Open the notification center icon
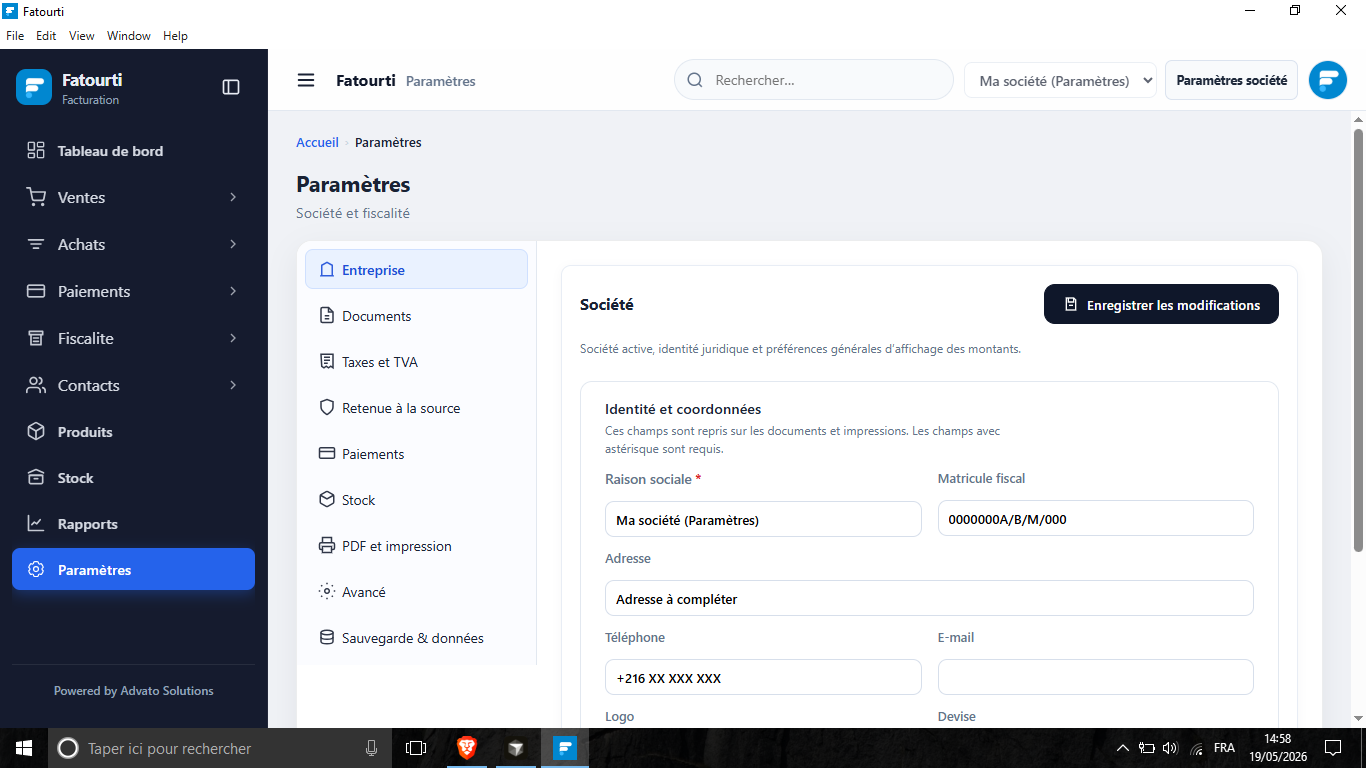This screenshot has width=1366, height=768. tap(1333, 747)
